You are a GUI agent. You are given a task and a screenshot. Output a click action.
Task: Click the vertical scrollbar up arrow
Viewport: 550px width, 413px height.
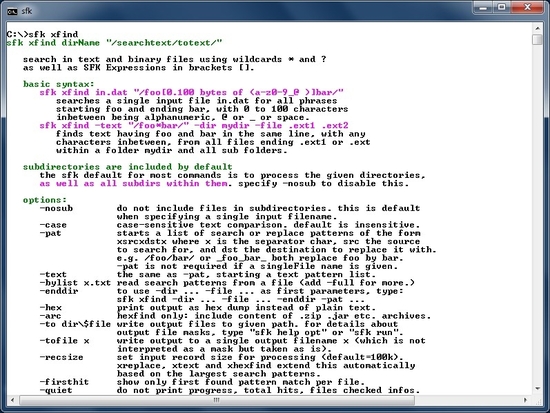click(x=537, y=28)
